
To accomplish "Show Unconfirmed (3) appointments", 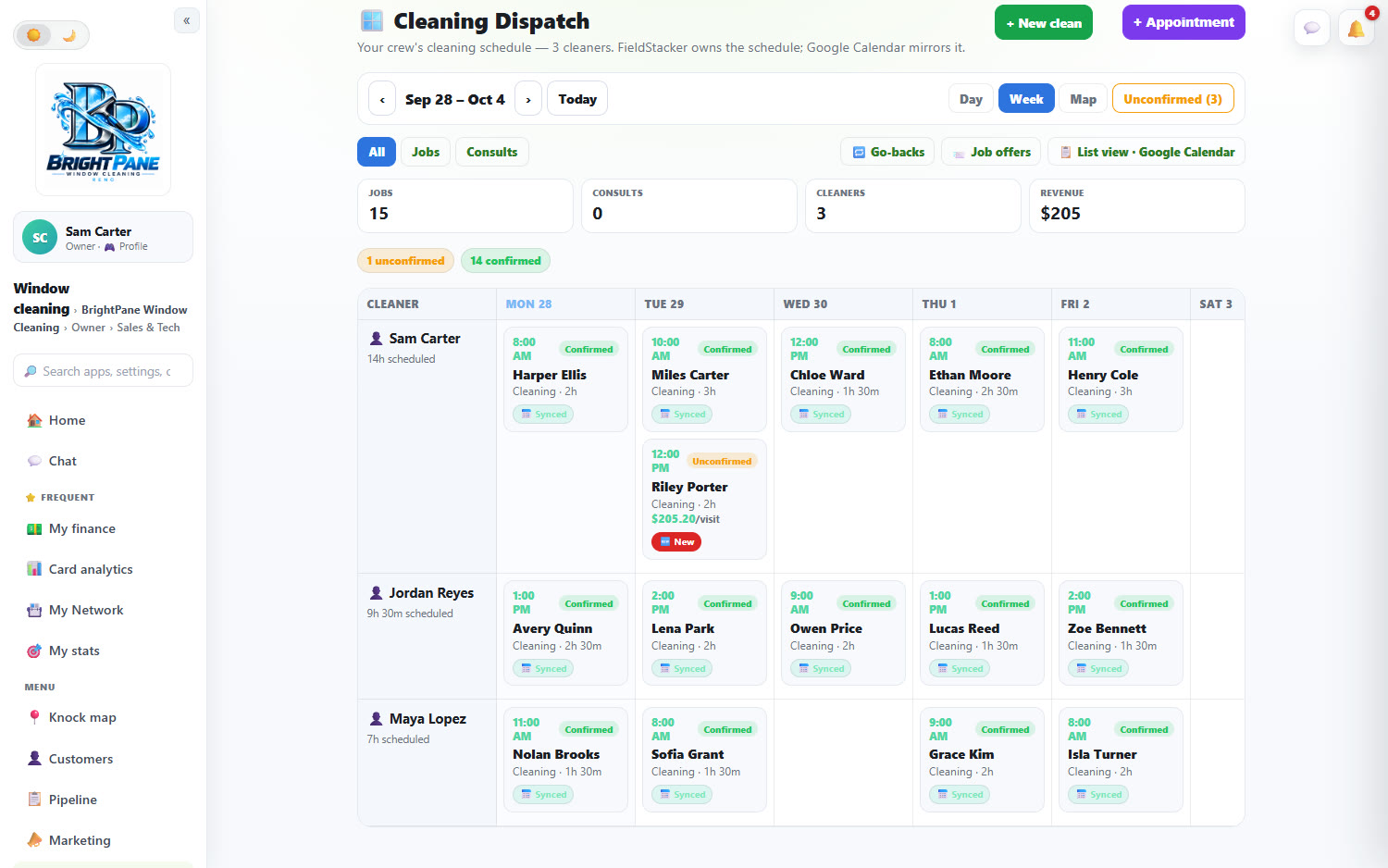I will [1172, 99].
